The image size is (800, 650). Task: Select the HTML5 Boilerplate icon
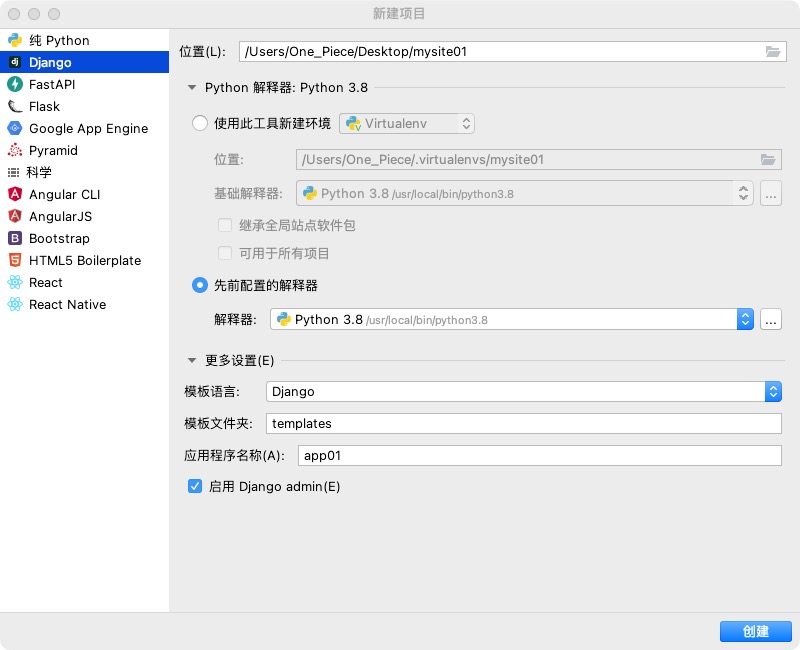(x=15, y=261)
